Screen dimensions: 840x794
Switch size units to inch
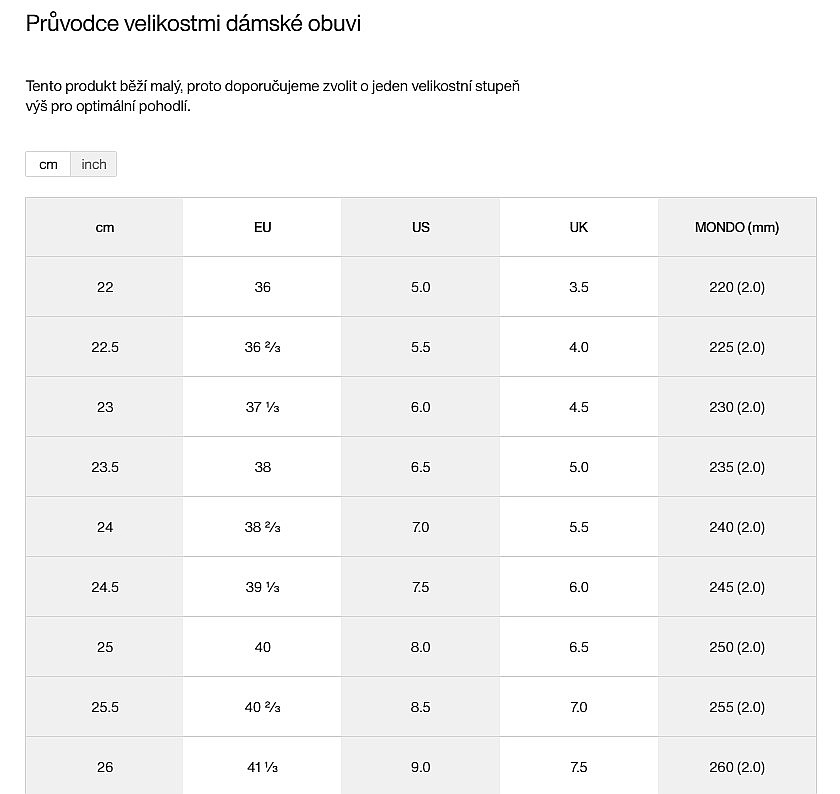click(x=94, y=164)
